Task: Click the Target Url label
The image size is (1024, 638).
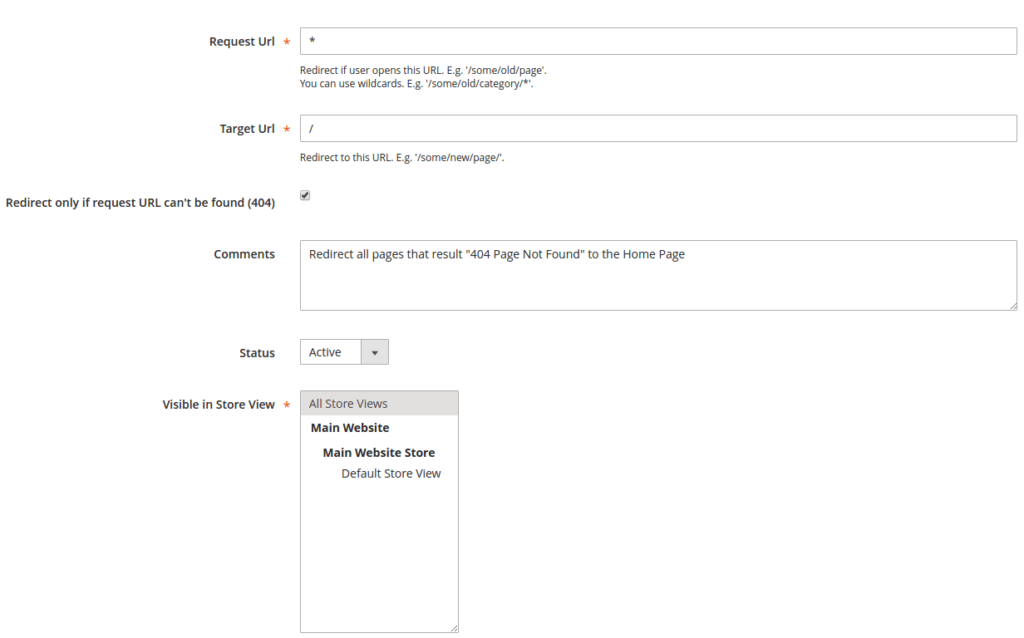Action: (247, 129)
